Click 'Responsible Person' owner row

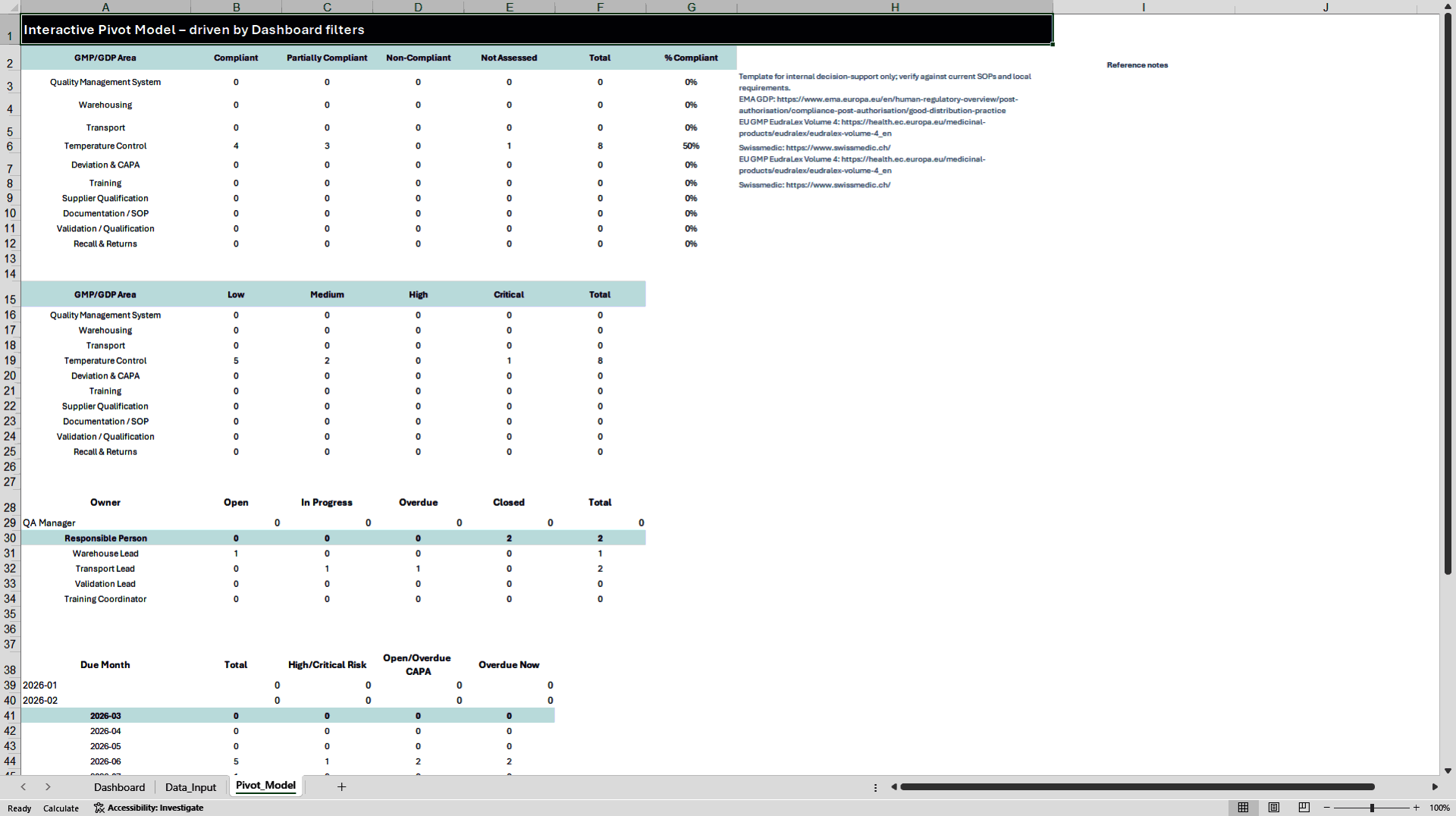click(x=105, y=538)
